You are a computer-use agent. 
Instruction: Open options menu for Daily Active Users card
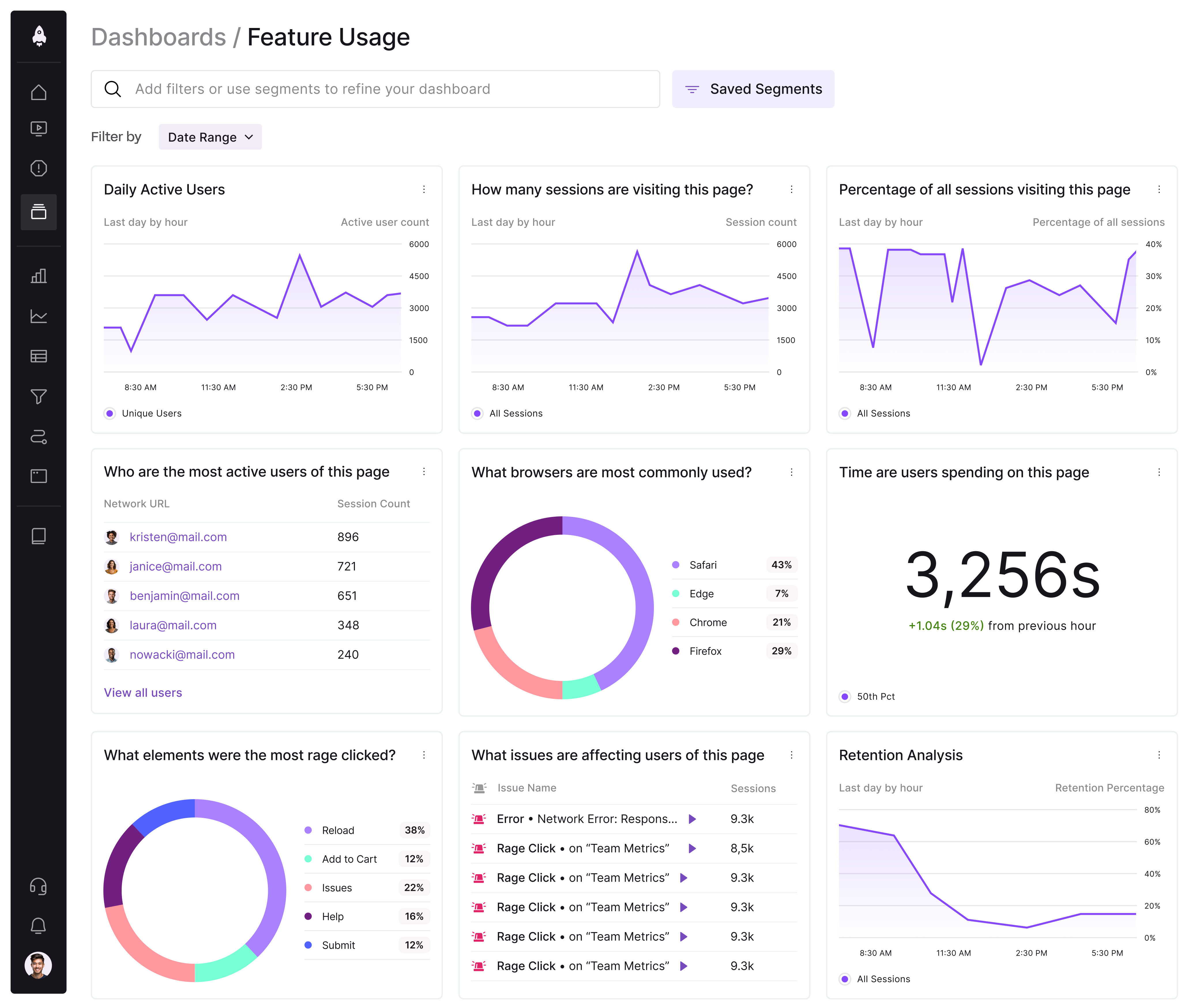coord(424,189)
